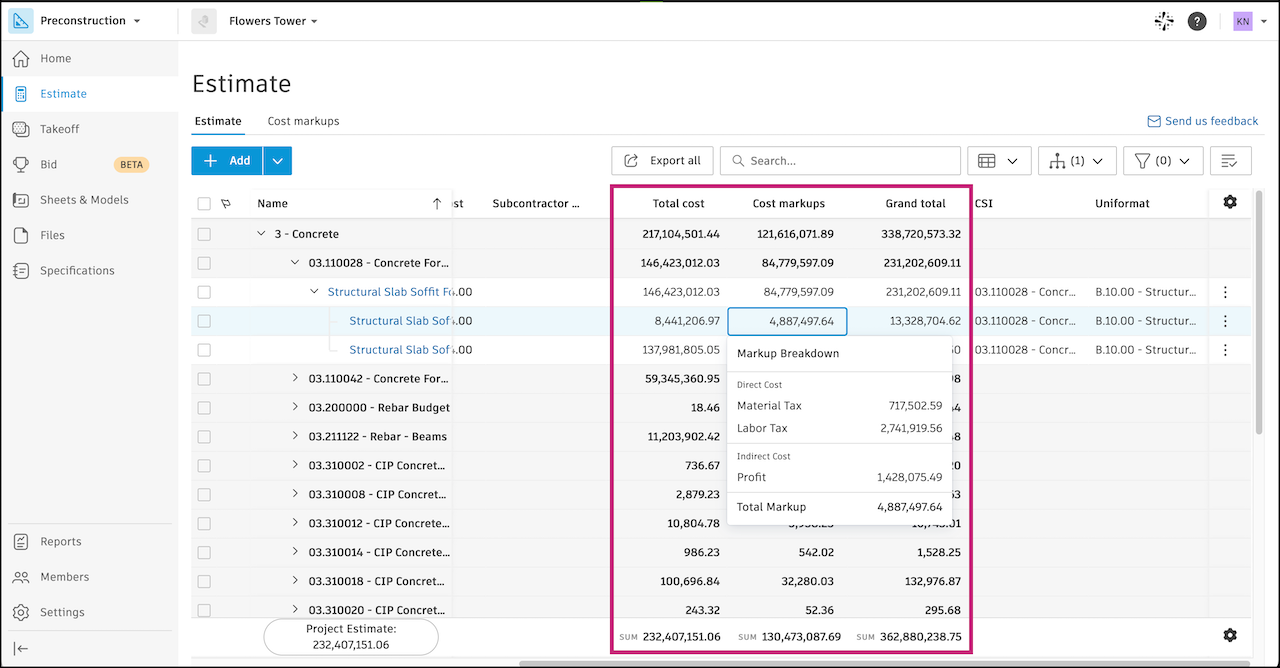Click the Members icon in sidebar

click(x=21, y=577)
